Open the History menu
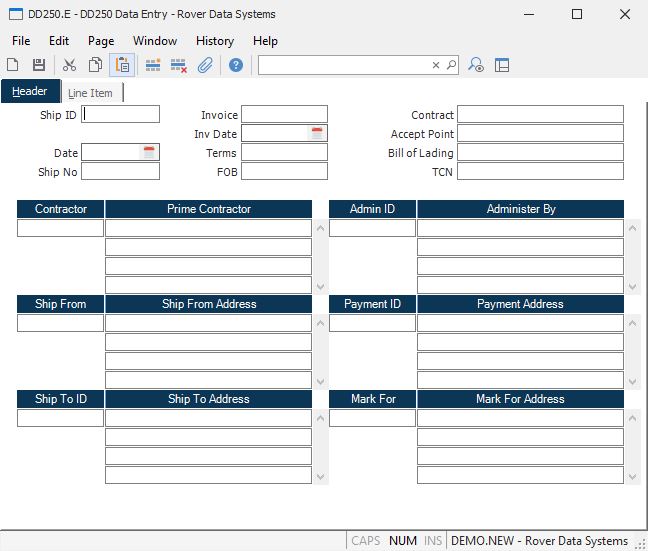Image resolution: width=648 pixels, height=551 pixels. pyautogui.click(x=214, y=41)
